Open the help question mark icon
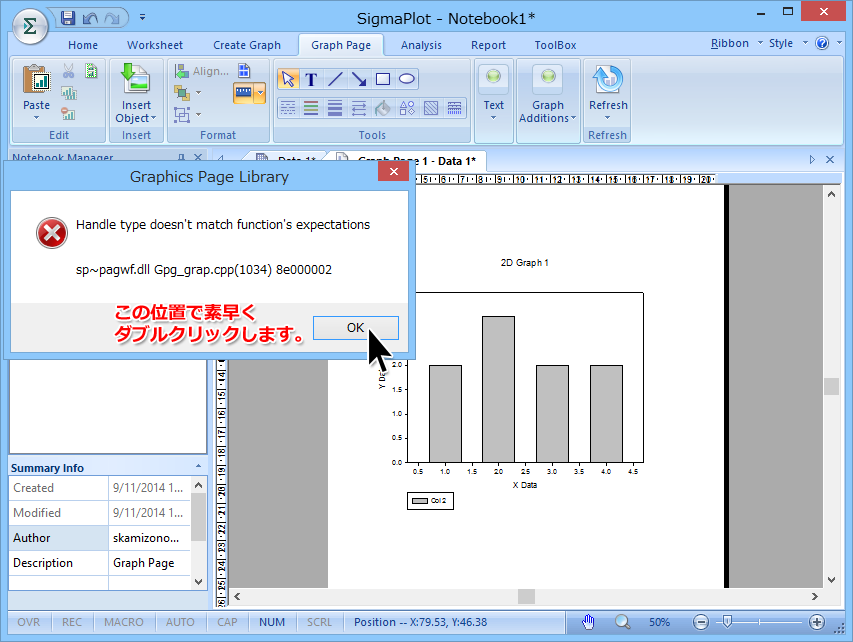Viewport: 853px width, 642px height. [822, 44]
